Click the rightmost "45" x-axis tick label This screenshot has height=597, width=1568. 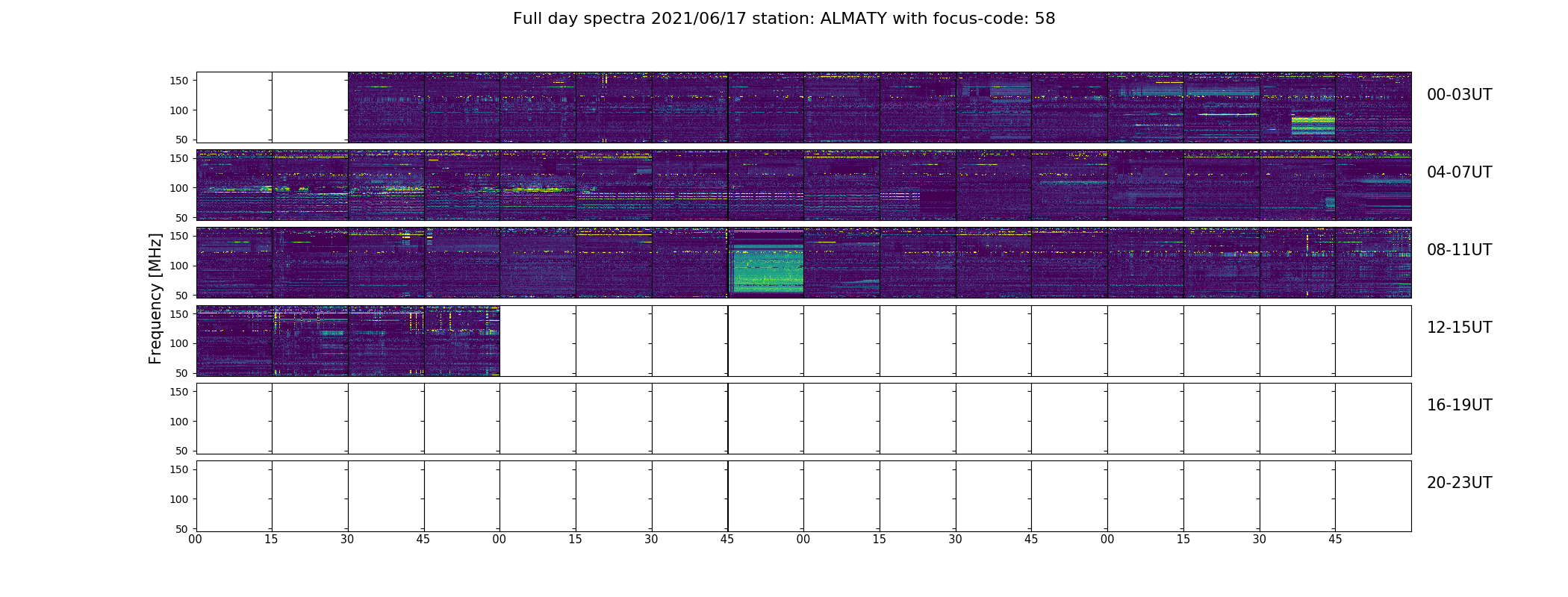pos(1335,540)
